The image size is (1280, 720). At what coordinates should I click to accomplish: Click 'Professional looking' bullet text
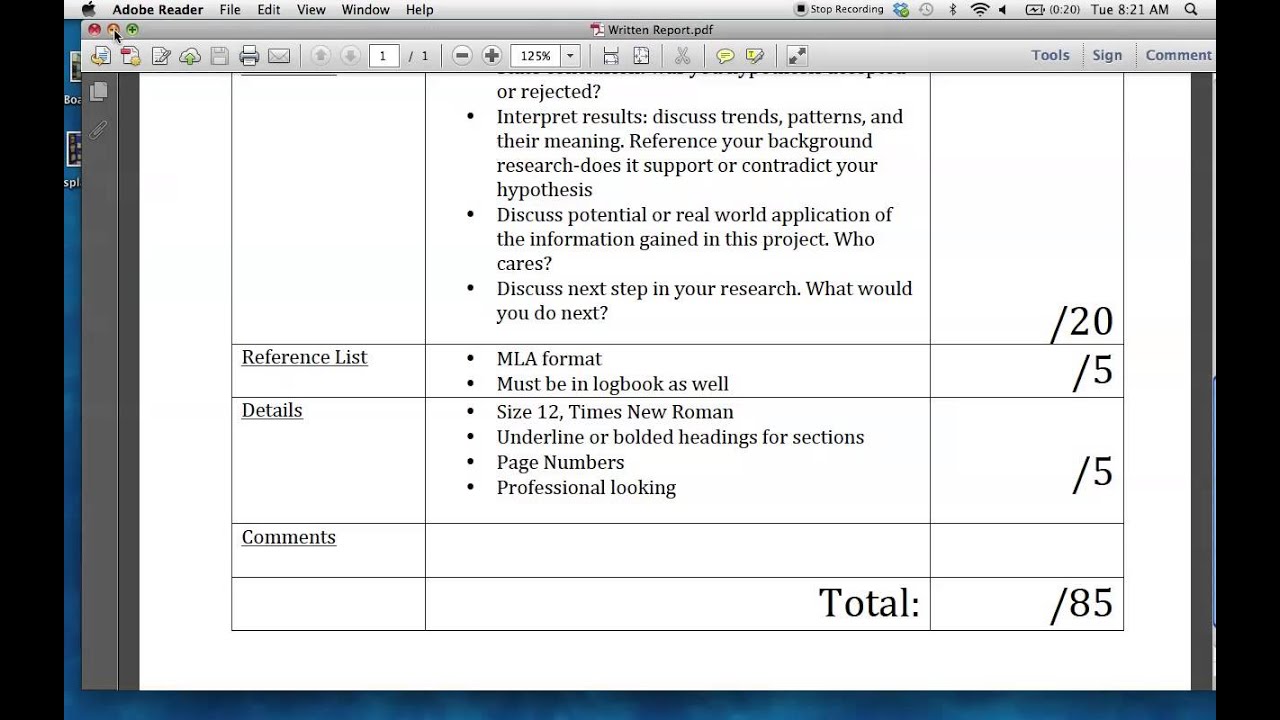click(586, 488)
